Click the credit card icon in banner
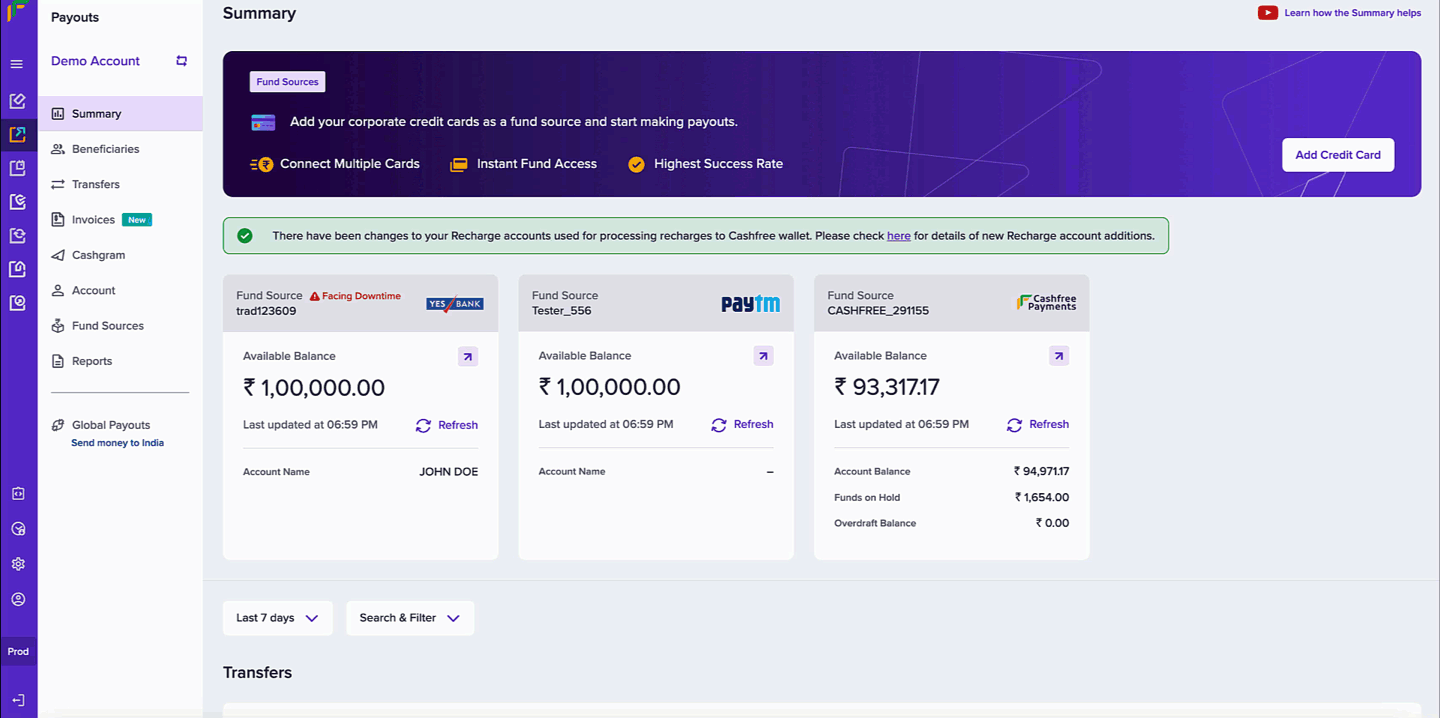 (263, 122)
